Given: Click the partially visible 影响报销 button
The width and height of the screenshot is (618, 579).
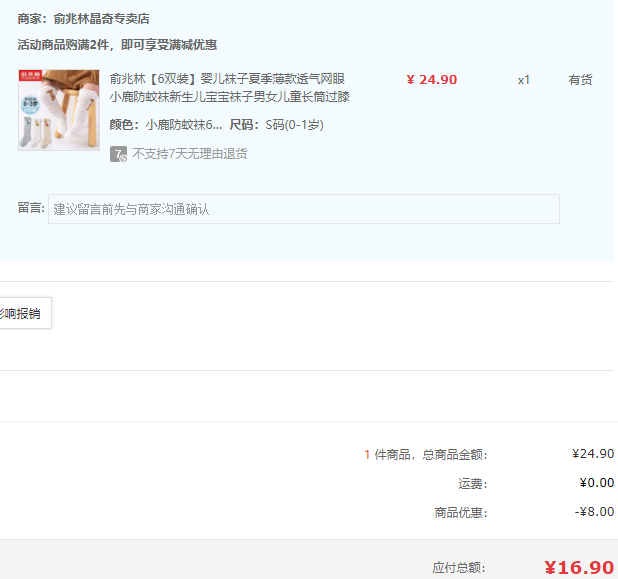Looking at the screenshot, I should pyautogui.click(x=22, y=313).
